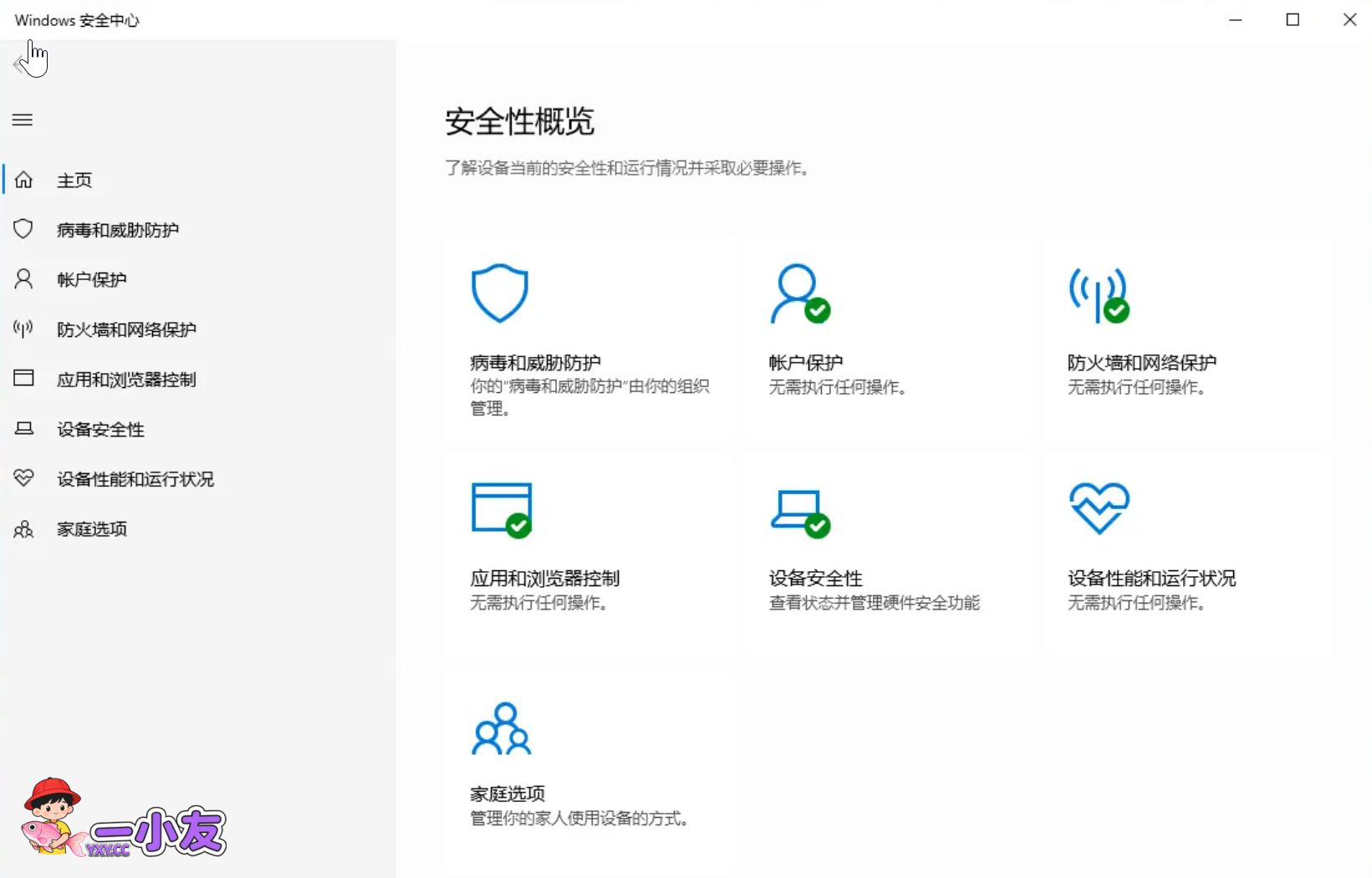The height and width of the screenshot is (878, 1372).
Task: Open 家庭选项 in the sidebar
Action: [x=91, y=529]
